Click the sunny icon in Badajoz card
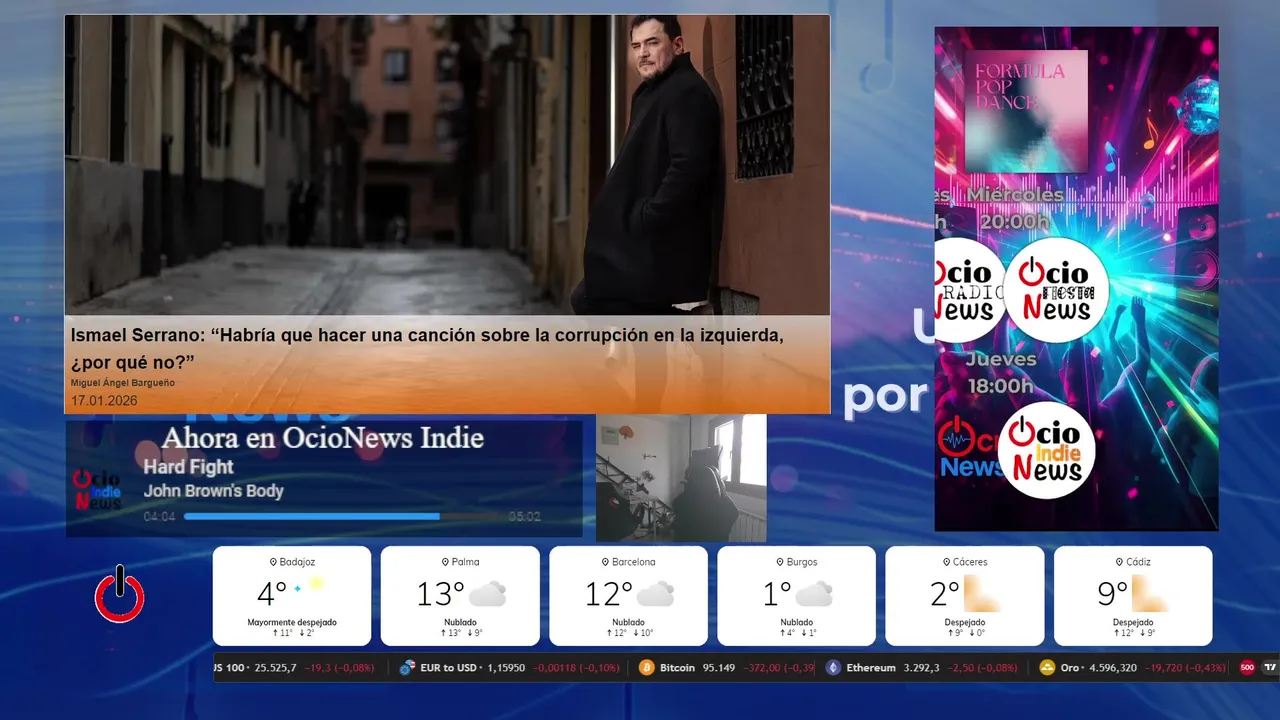 click(x=310, y=586)
